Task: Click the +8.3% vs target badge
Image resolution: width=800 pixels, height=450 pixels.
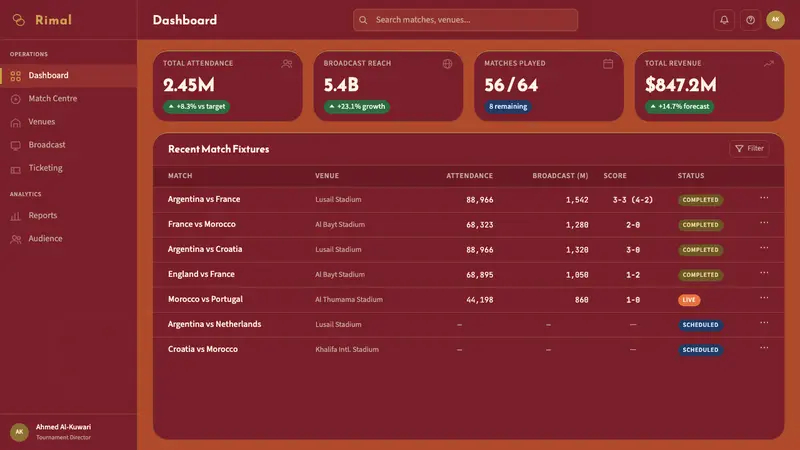Action: tap(196, 107)
